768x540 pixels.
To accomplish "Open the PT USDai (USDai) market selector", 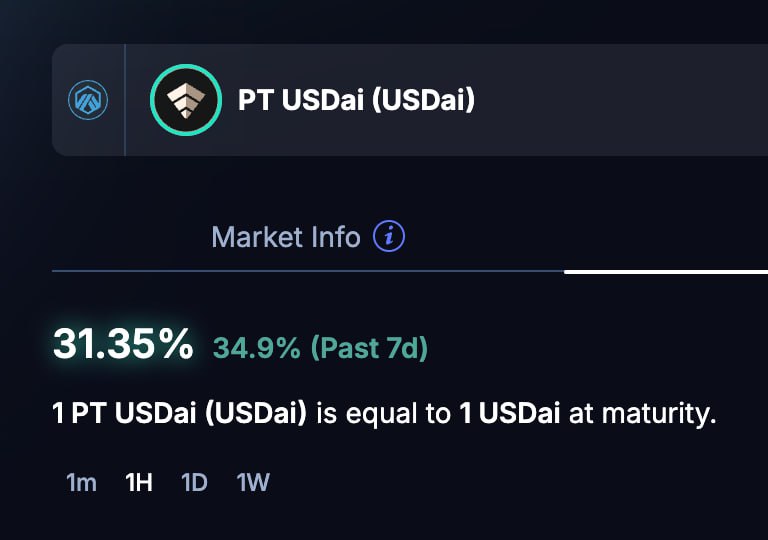I will coord(356,100).
